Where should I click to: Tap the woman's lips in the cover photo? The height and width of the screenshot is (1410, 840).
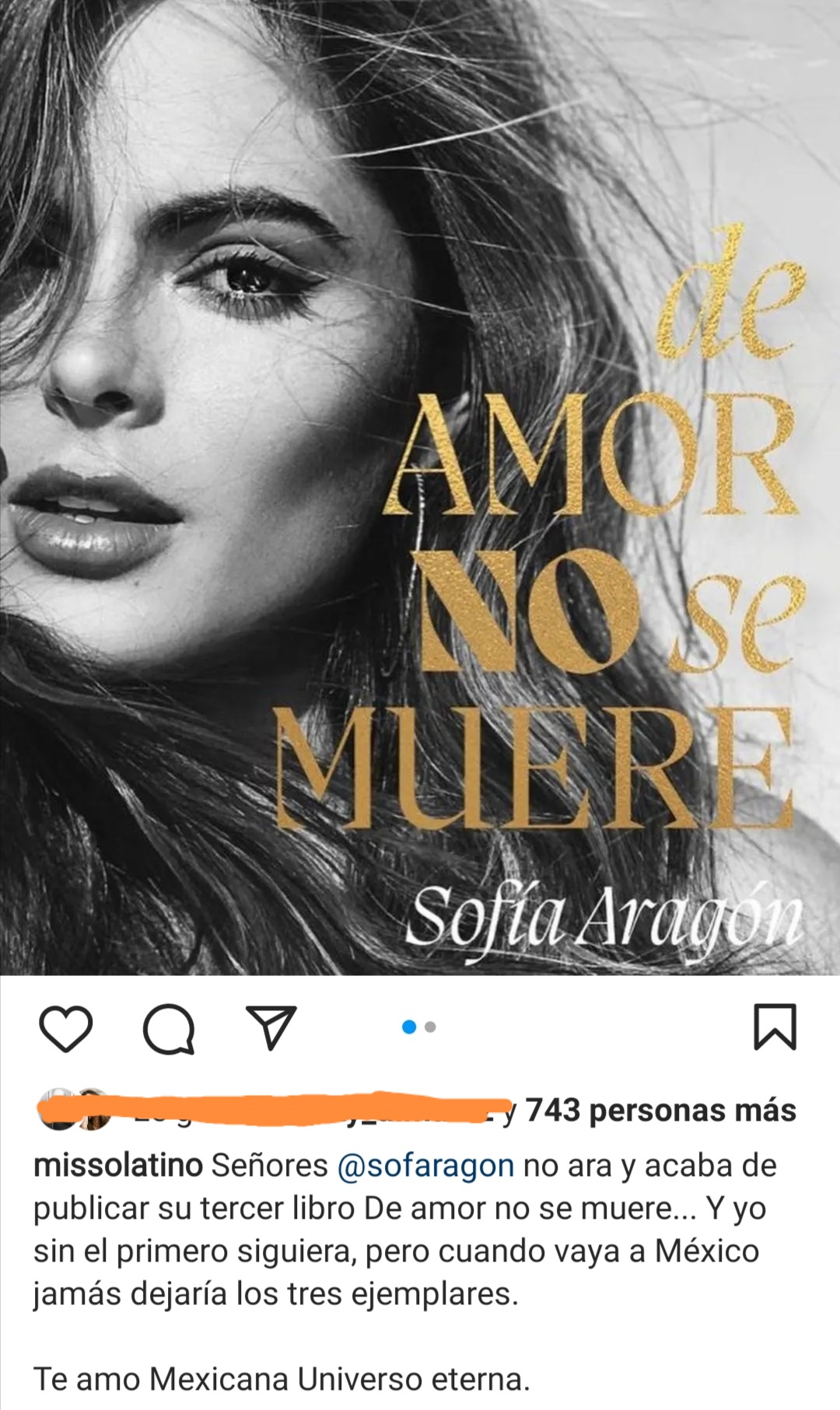point(92,517)
